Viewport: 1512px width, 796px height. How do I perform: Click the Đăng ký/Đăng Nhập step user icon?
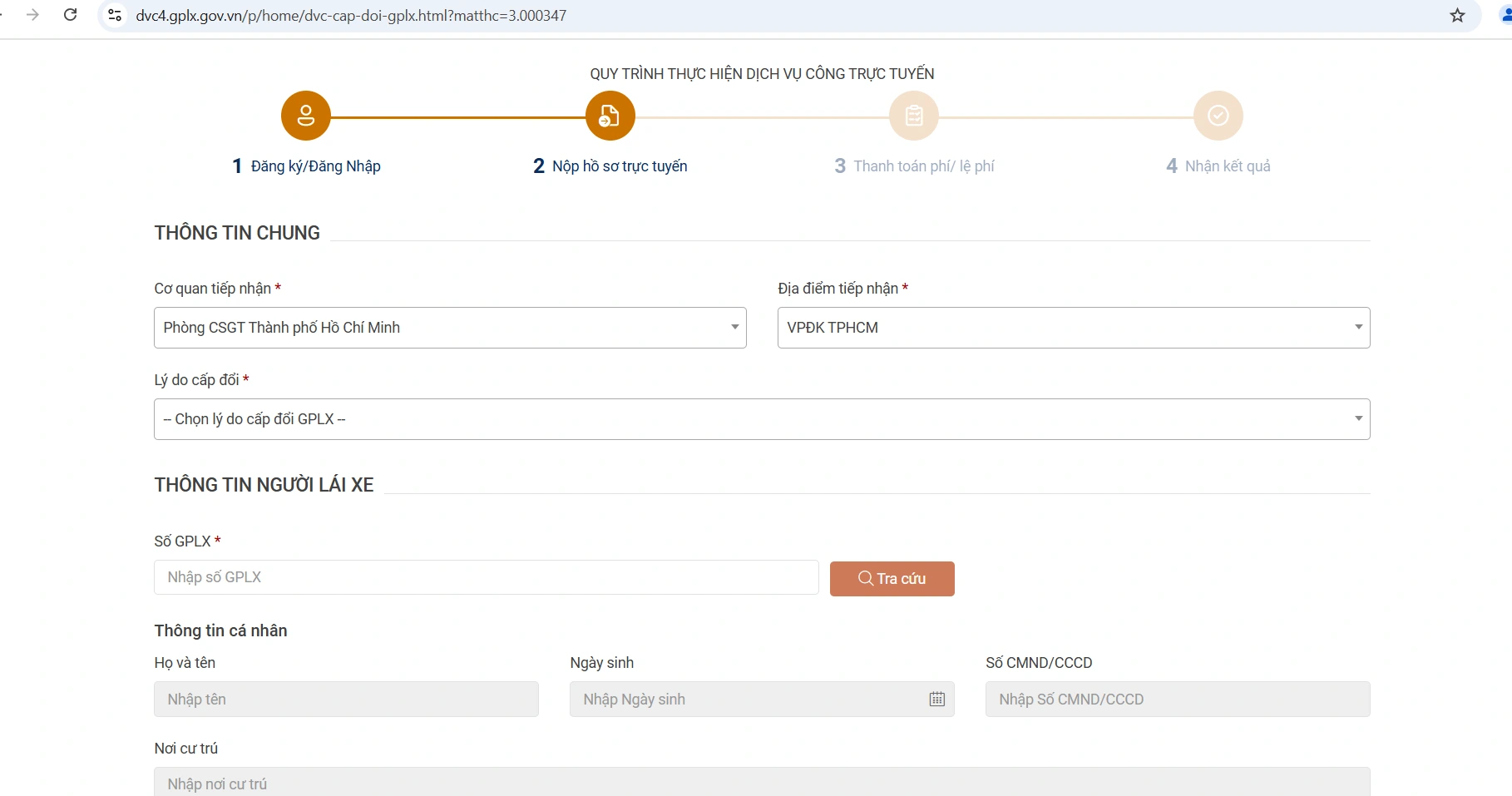pos(306,116)
